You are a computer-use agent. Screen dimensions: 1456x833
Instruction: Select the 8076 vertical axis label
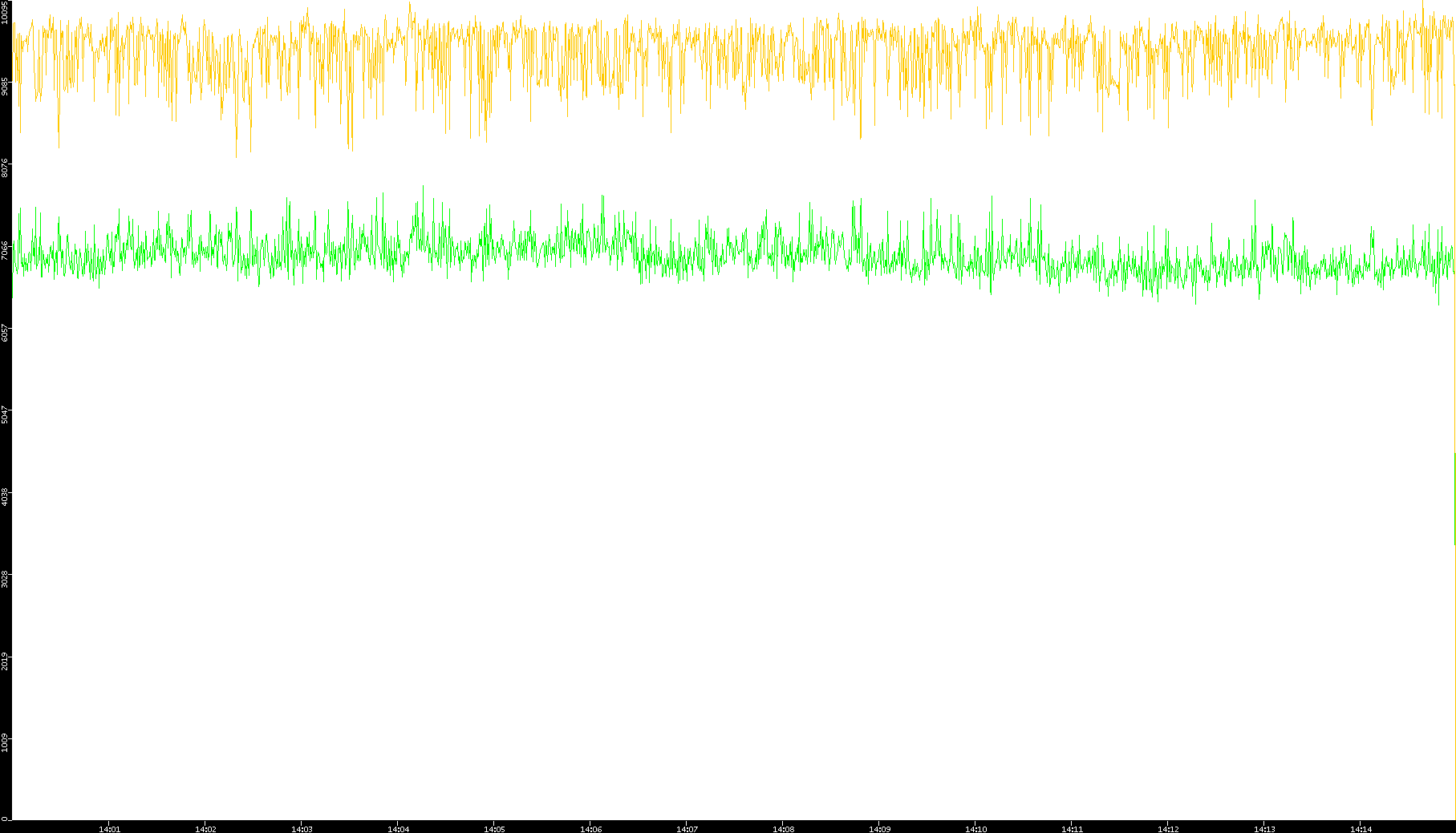click(6, 168)
